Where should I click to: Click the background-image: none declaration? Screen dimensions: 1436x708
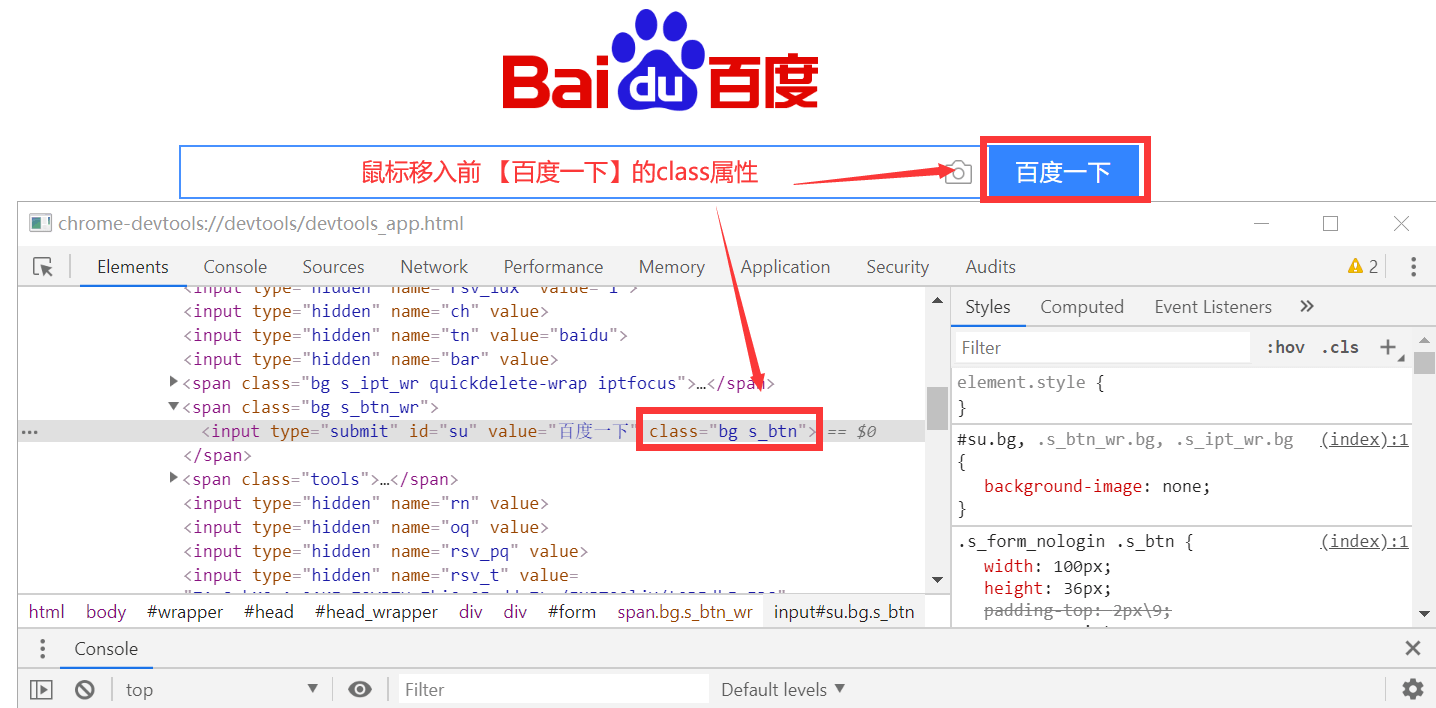click(1097, 486)
